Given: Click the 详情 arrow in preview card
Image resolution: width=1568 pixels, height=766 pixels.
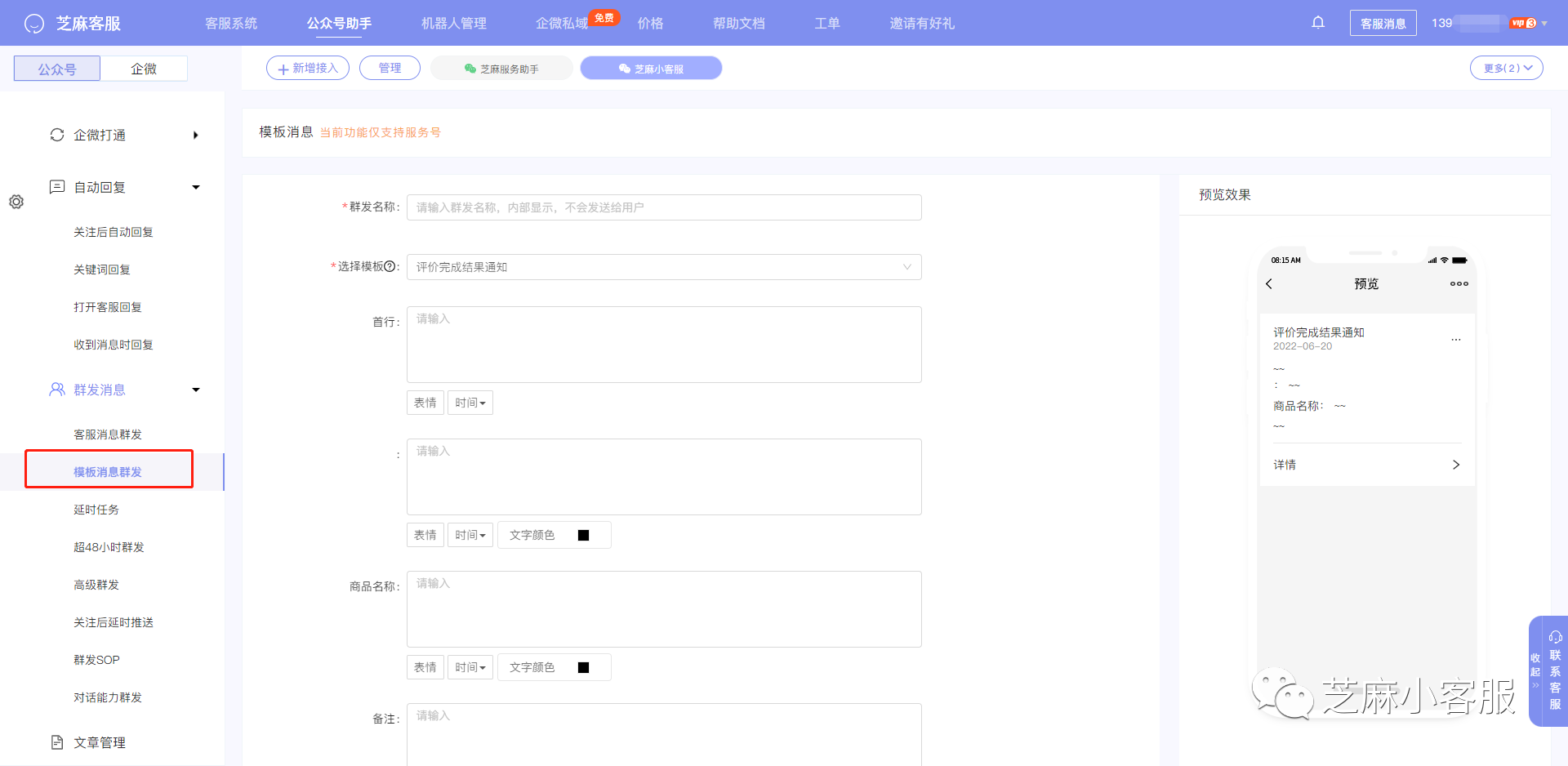Looking at the screenshot, I should 1456,465.
